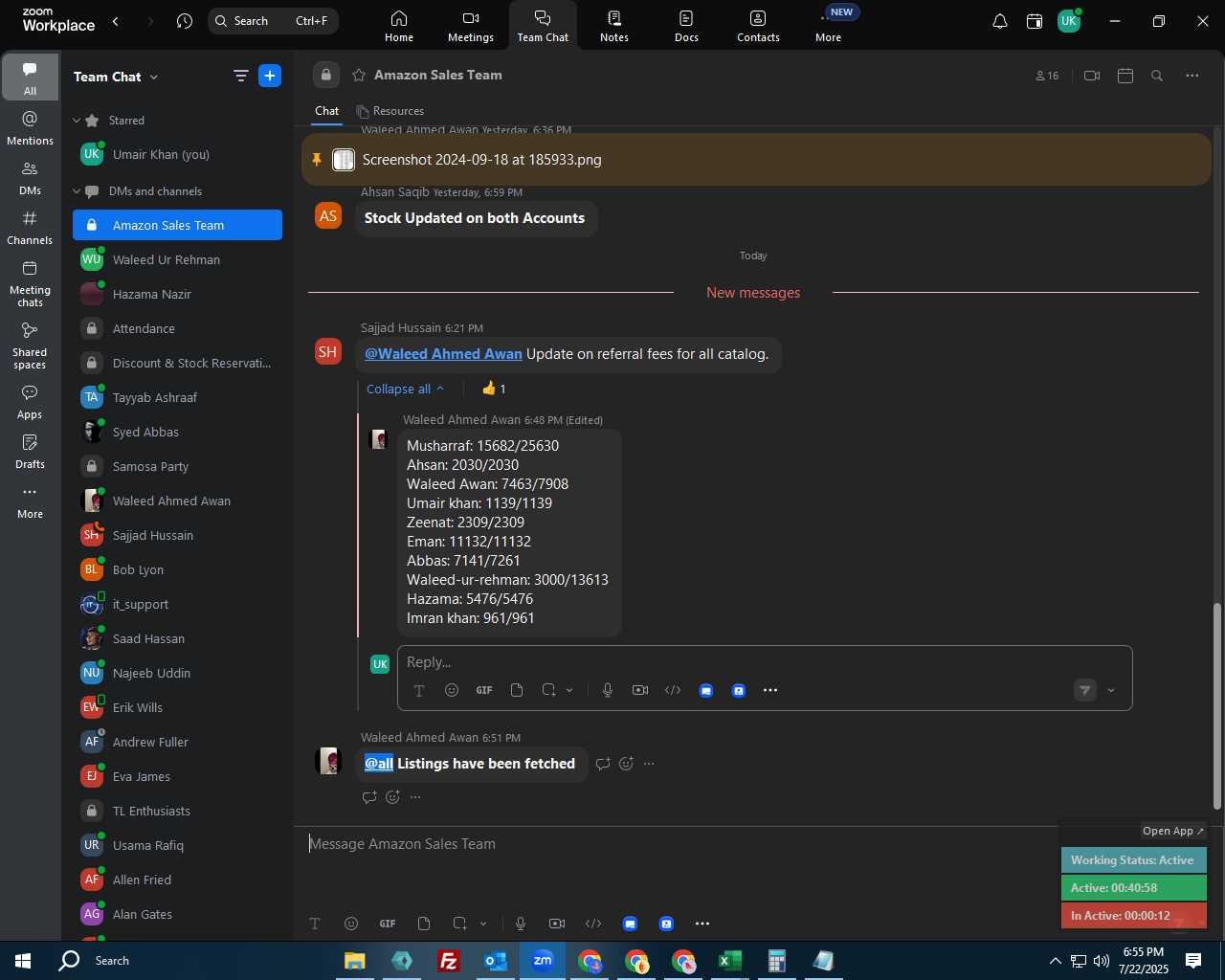Open Excel from the taskbar
1225x980 pixels.
(730, 961)
